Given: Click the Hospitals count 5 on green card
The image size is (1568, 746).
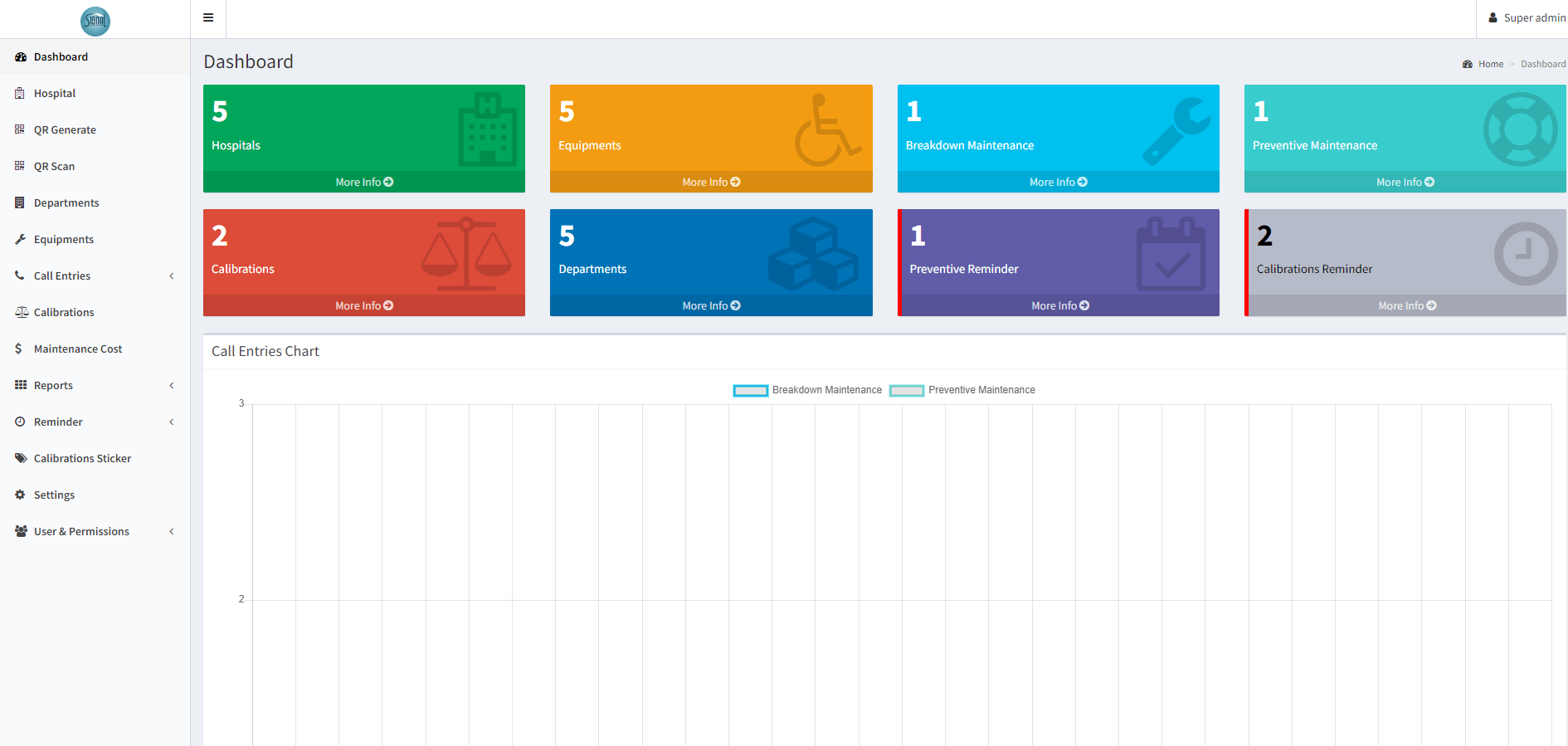Looking at the screenshot, I should pos(220,111).
